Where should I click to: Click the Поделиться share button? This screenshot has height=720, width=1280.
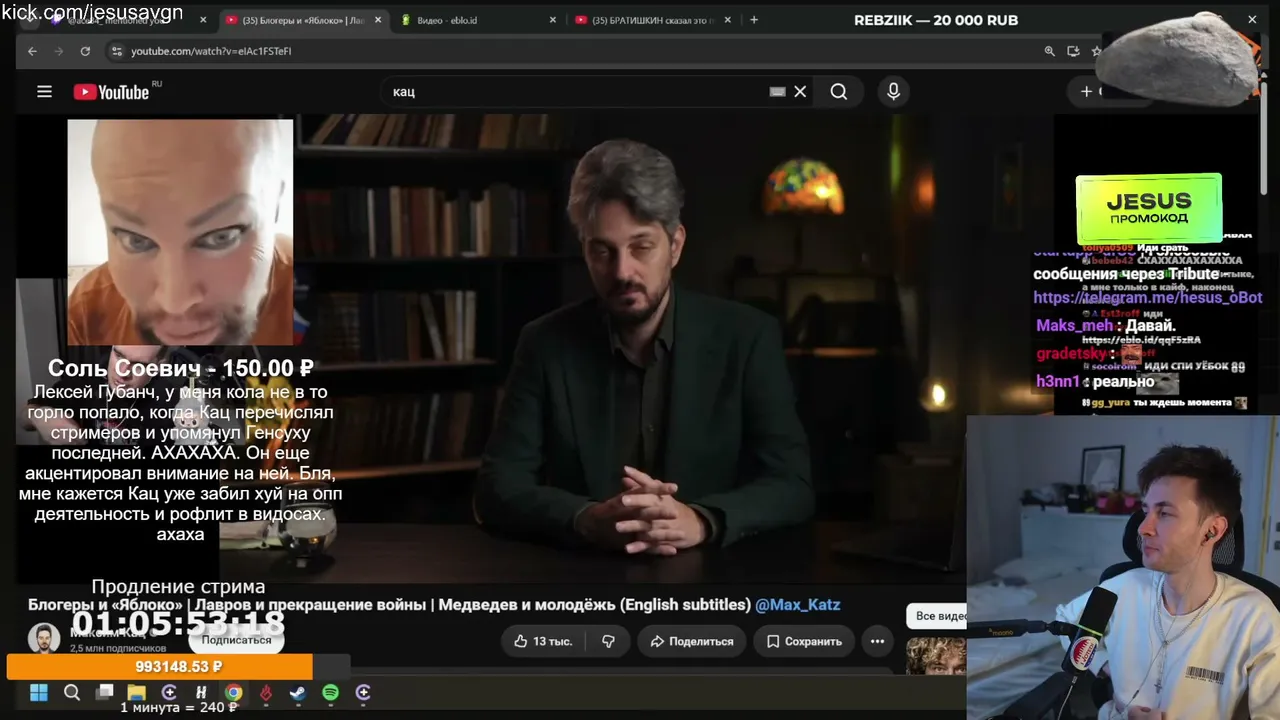[x=692, y=641]
